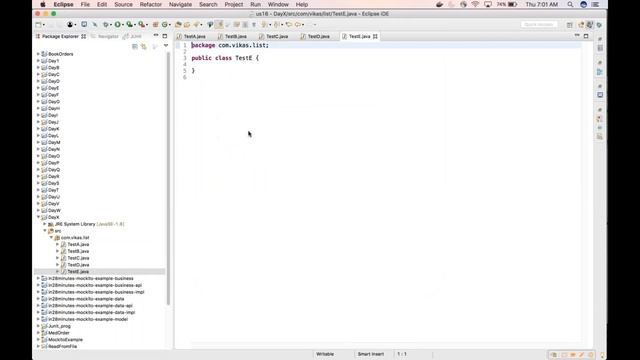This screenshot has width=640, height=360.
Task: Select the ReadFromFile project
Action: (62, 347)
